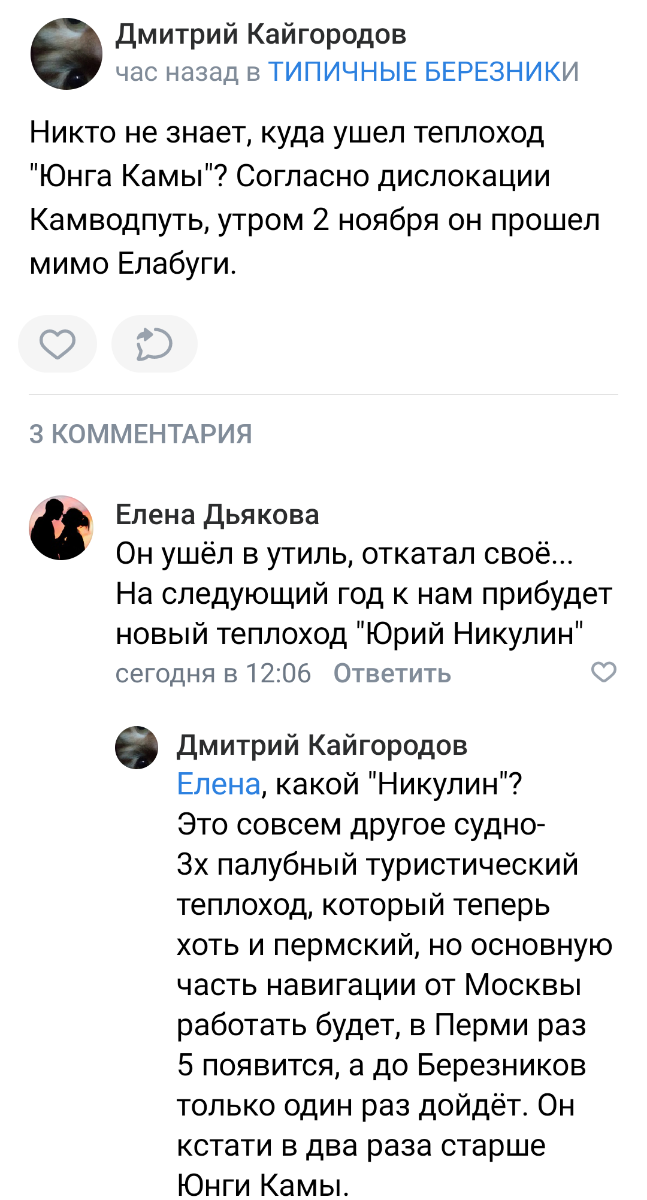Tap Дмитрий Кайгородов's name in the reply

pyautogui.click(x=321, y=745)
